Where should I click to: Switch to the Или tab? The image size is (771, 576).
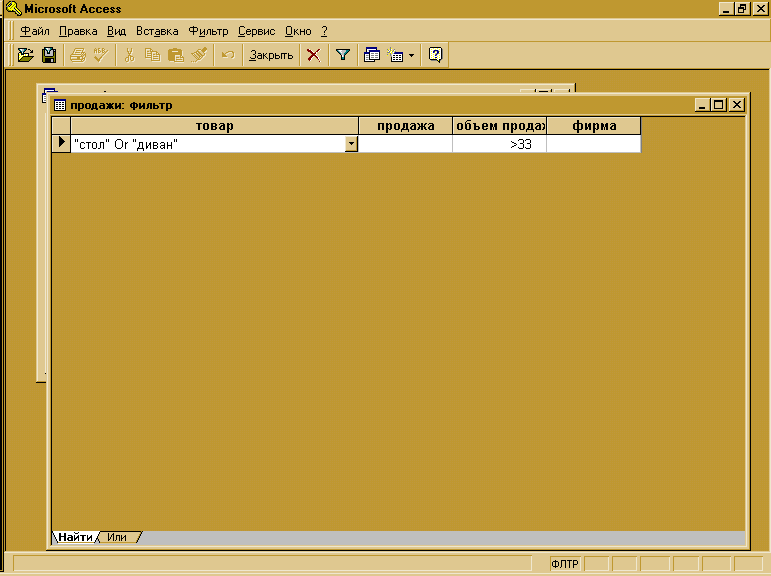pyautogui.click(x=117, y=537)
